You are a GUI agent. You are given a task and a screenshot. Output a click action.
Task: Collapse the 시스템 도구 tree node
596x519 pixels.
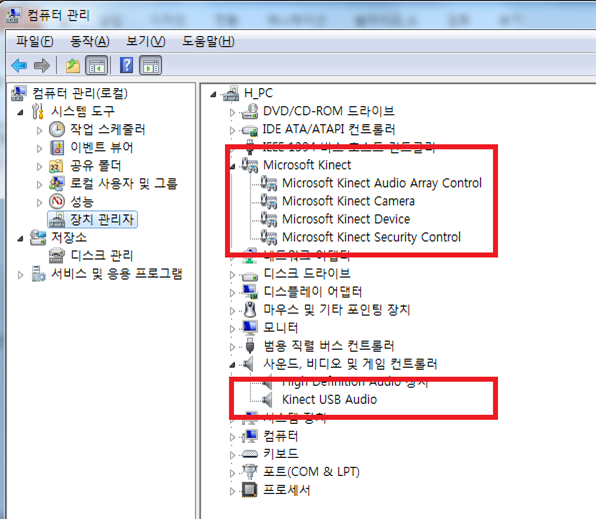click(x=21, y=112)
